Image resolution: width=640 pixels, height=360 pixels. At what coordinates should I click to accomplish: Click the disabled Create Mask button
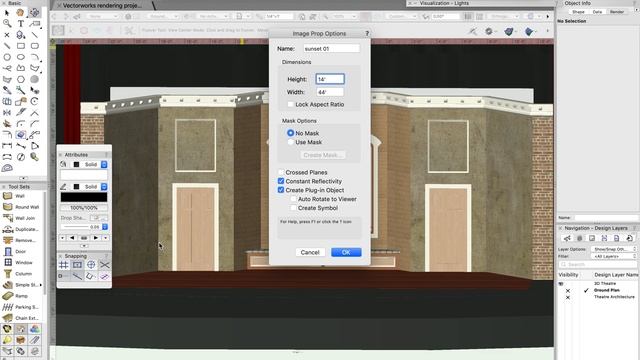322,155
